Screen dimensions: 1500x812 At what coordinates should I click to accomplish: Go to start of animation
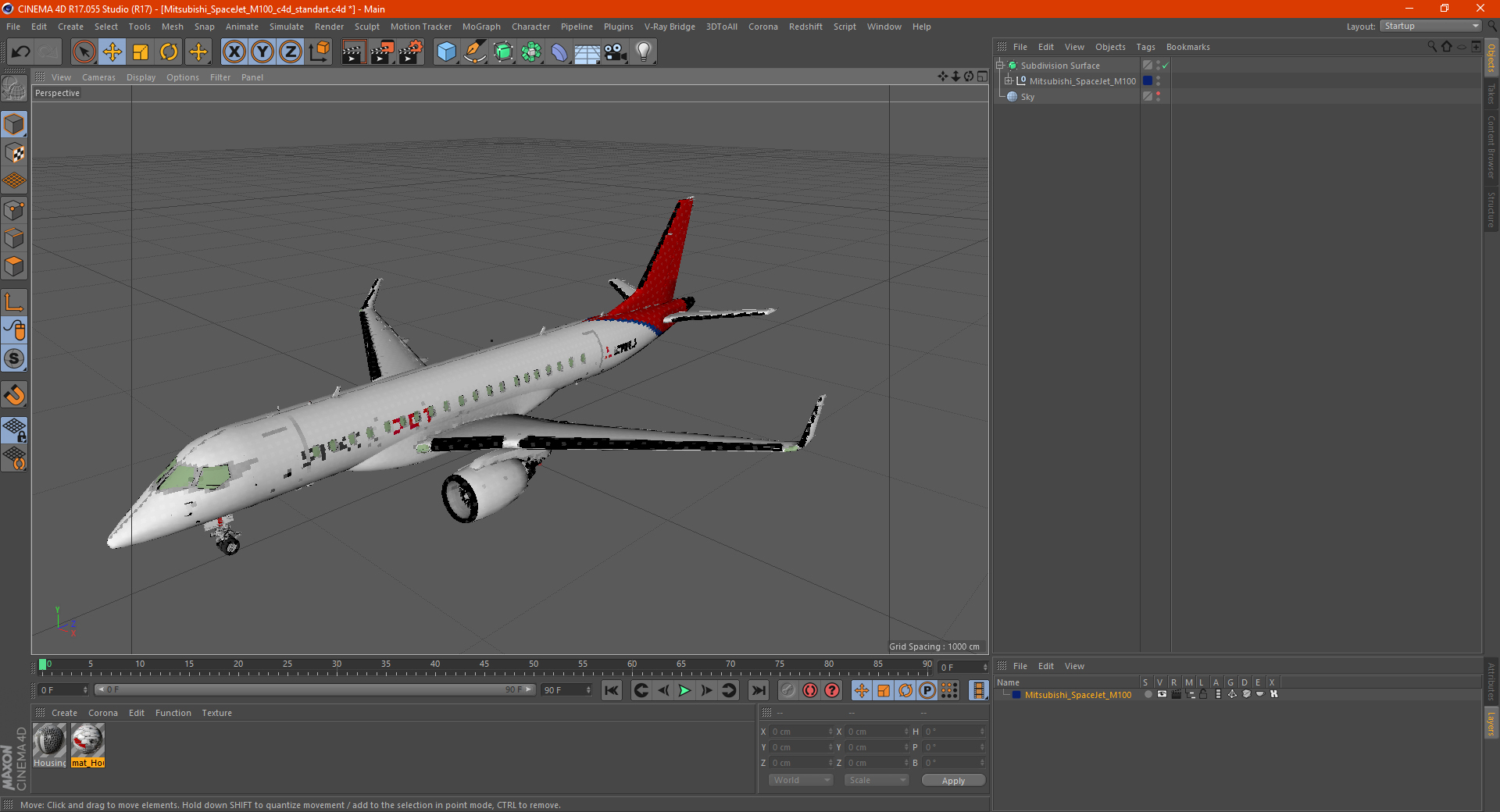point(612,690)
